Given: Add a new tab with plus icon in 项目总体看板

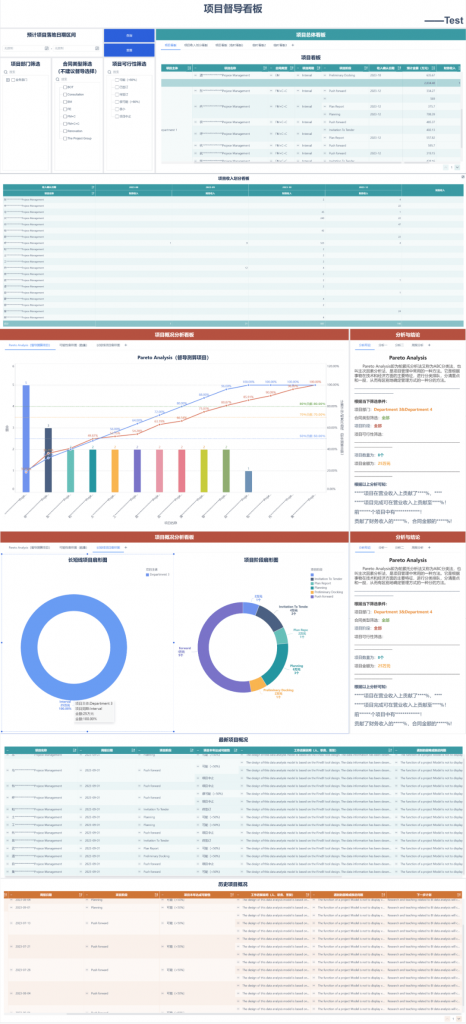Looking at the screenshot, I should pyautogui.click(x=292, y=46).
